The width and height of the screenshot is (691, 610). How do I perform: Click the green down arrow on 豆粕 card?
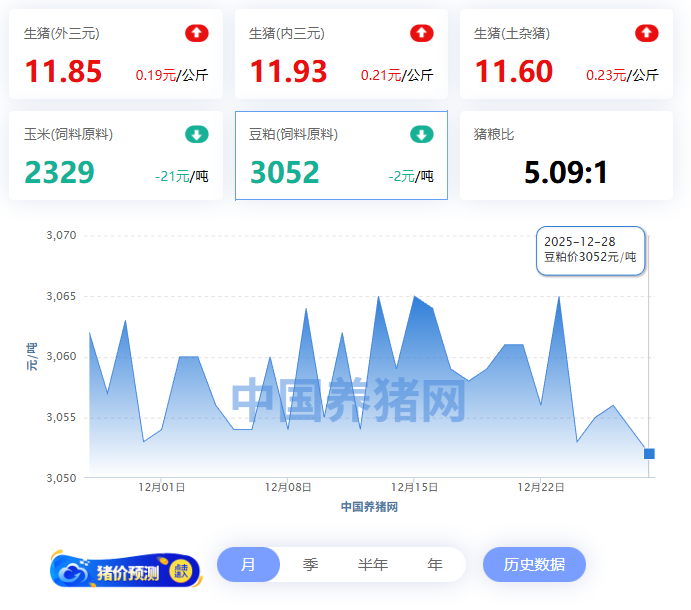click(422, 134)
